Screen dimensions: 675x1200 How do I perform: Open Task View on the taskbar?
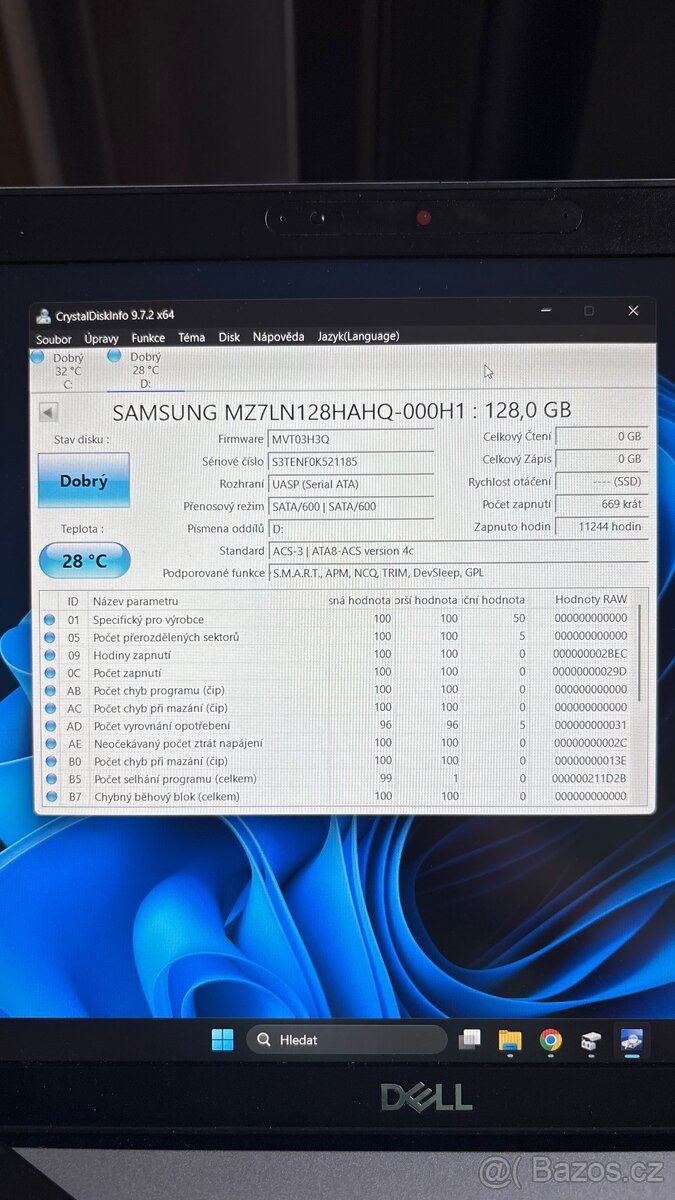point(469,1040)
